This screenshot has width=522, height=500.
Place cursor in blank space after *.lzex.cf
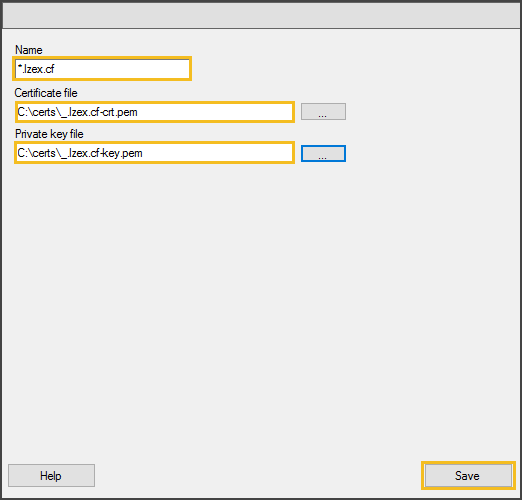pyautogui.click(x=123, y=69)
